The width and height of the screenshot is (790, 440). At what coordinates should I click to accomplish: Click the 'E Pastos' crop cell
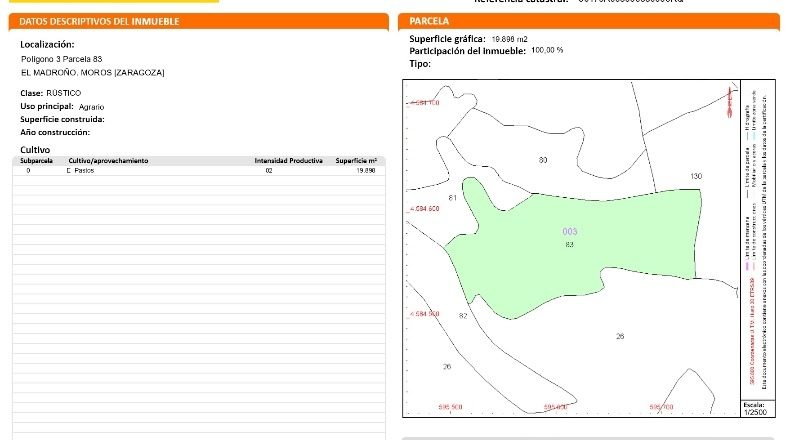81,170
